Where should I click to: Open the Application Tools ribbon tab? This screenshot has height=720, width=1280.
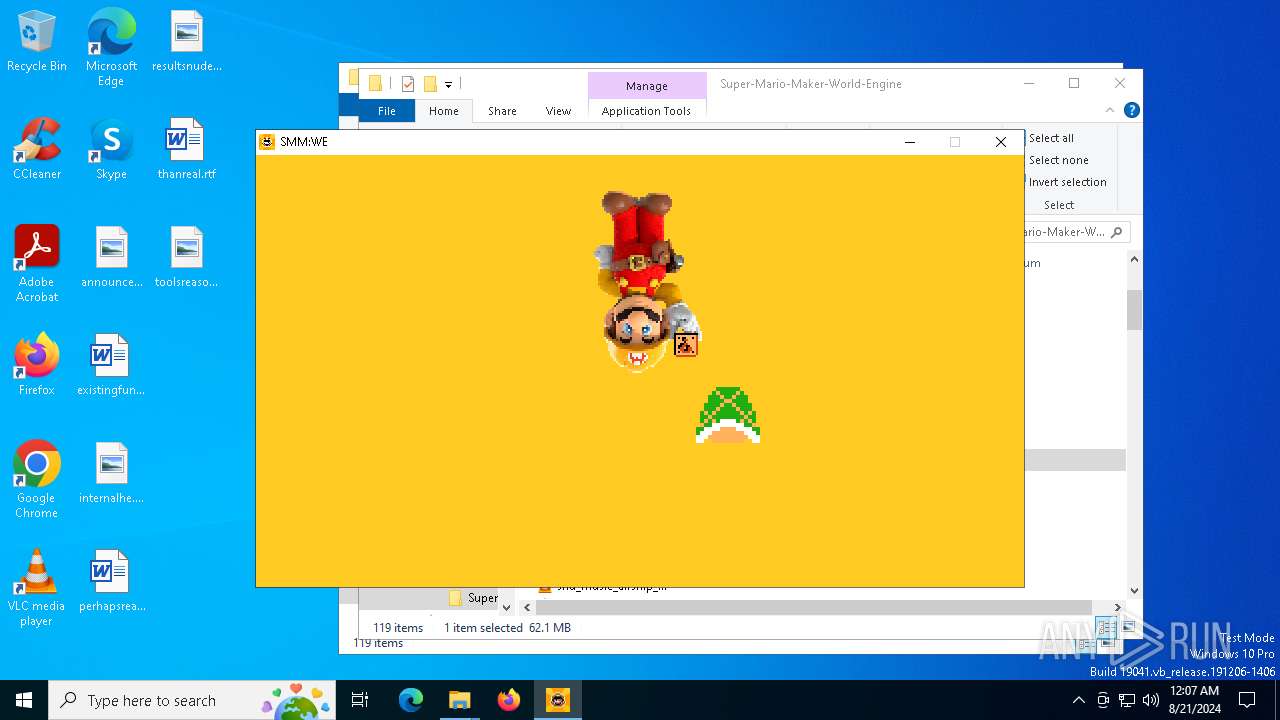point(646,111)
